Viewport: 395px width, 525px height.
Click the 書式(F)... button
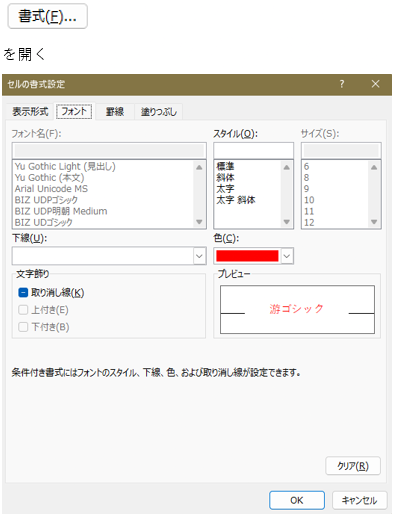(x=48, y=16)
